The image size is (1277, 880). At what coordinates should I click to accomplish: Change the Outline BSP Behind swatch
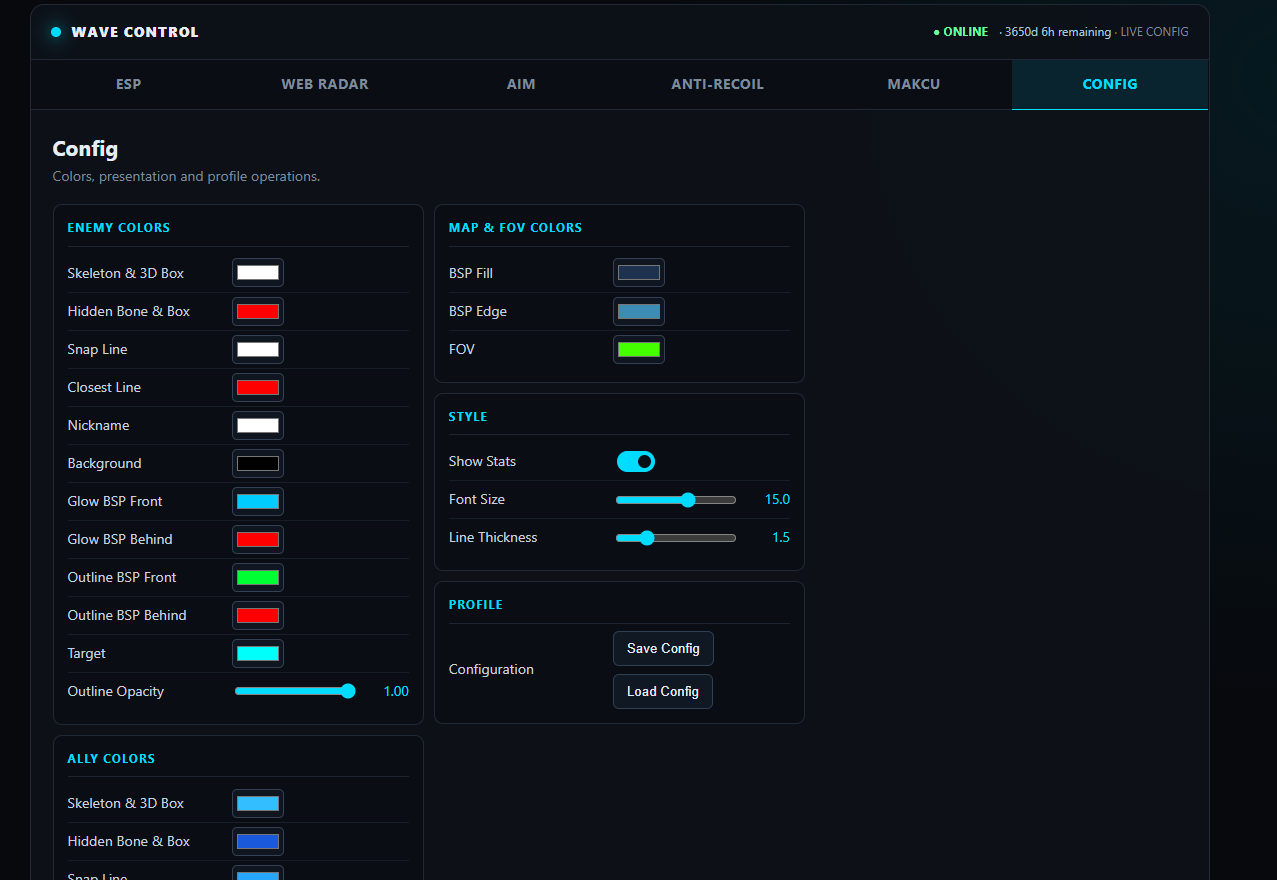tap(258, 615)
